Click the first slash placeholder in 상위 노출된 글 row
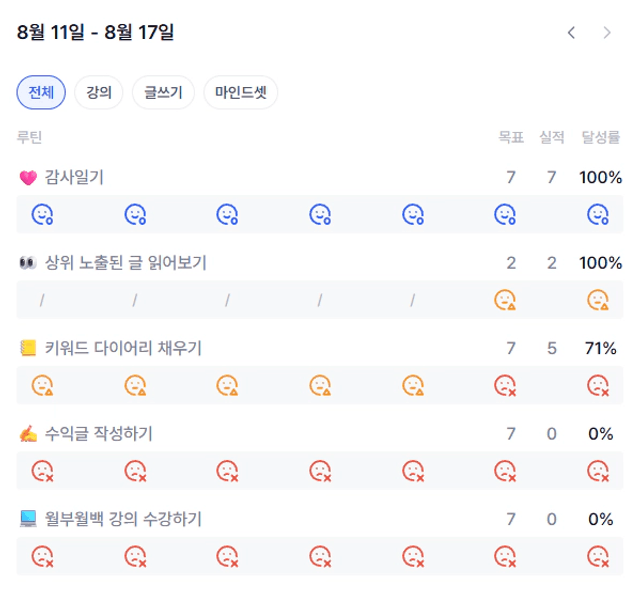The height and width of the screenshot is (596, 640). 42,299
